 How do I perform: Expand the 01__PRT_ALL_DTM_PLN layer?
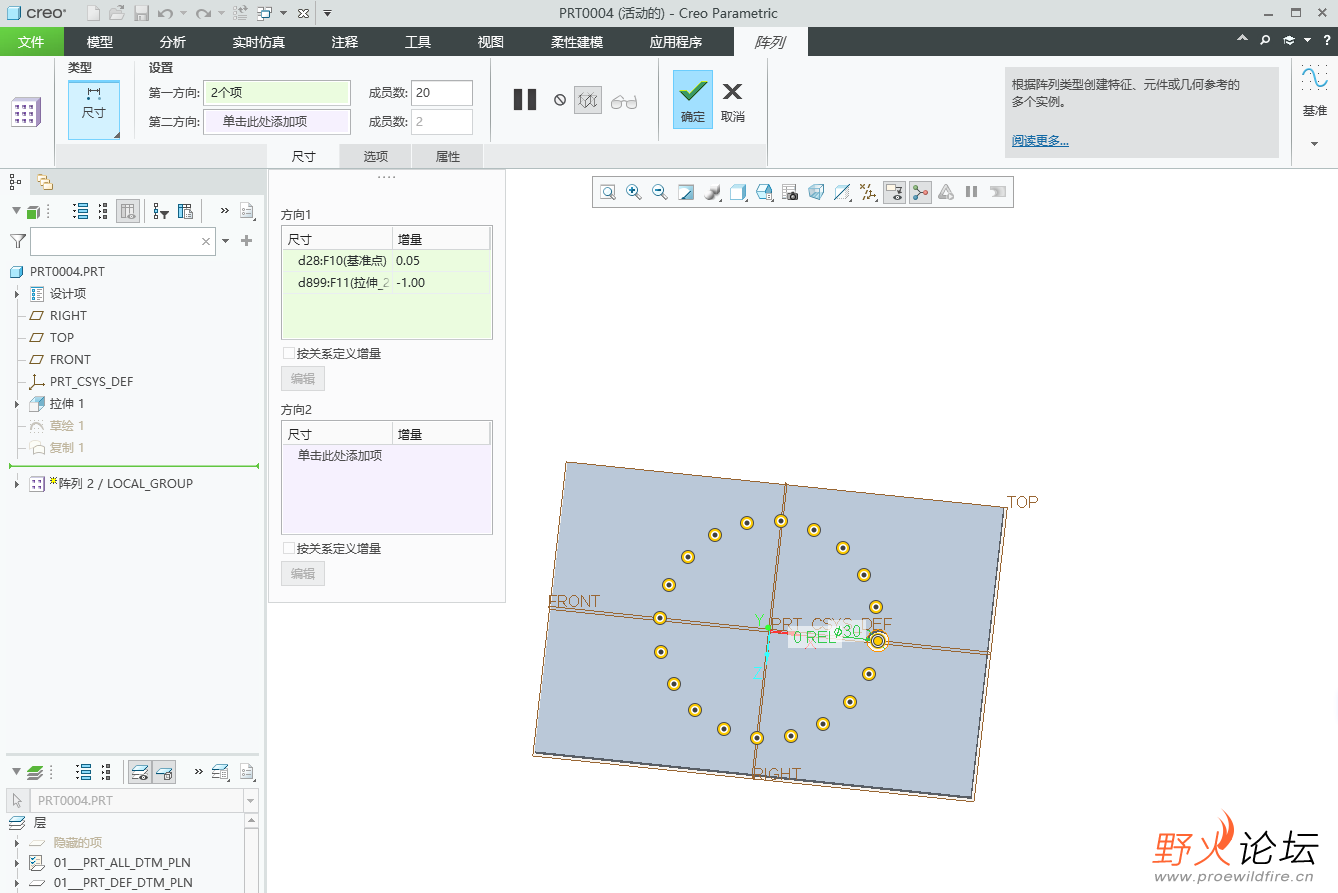click(x=16, y=863)
